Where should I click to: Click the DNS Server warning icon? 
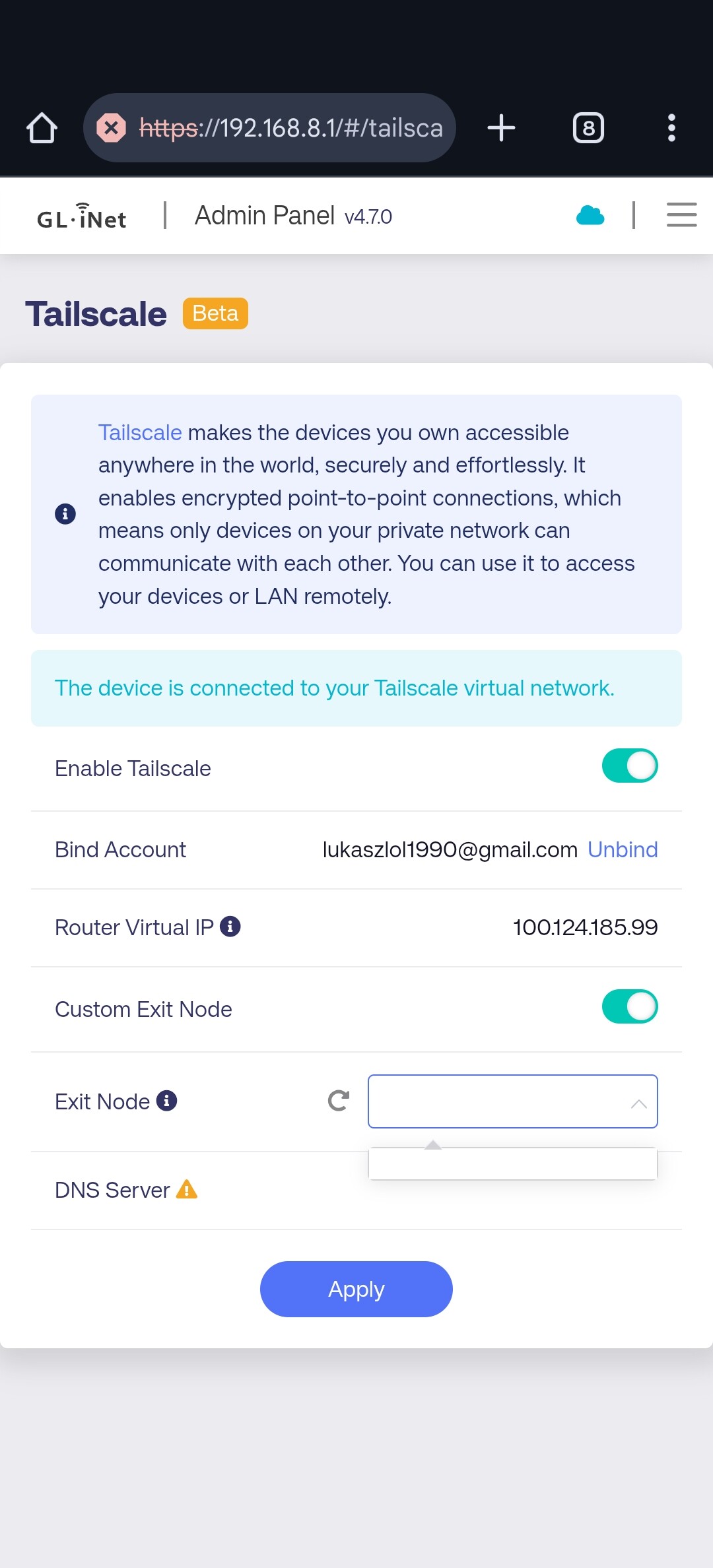187,1189
